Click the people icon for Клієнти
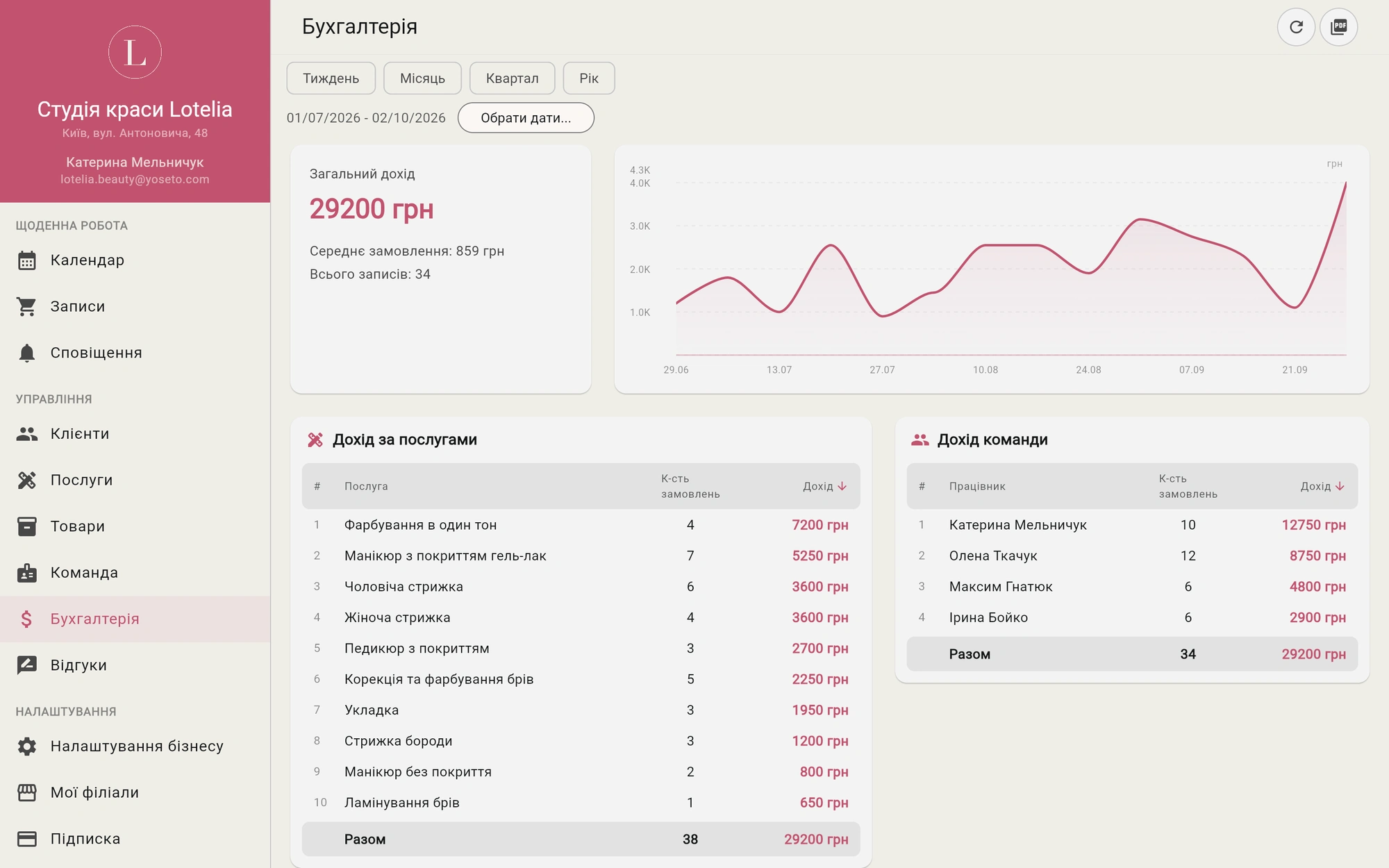The width and height of the screenshot is (1389, 868). 27,434
